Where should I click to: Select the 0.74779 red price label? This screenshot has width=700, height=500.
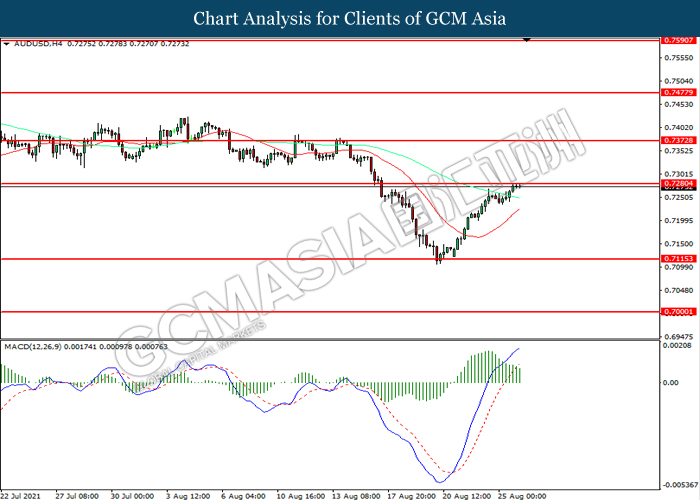(x=680, y=92)
